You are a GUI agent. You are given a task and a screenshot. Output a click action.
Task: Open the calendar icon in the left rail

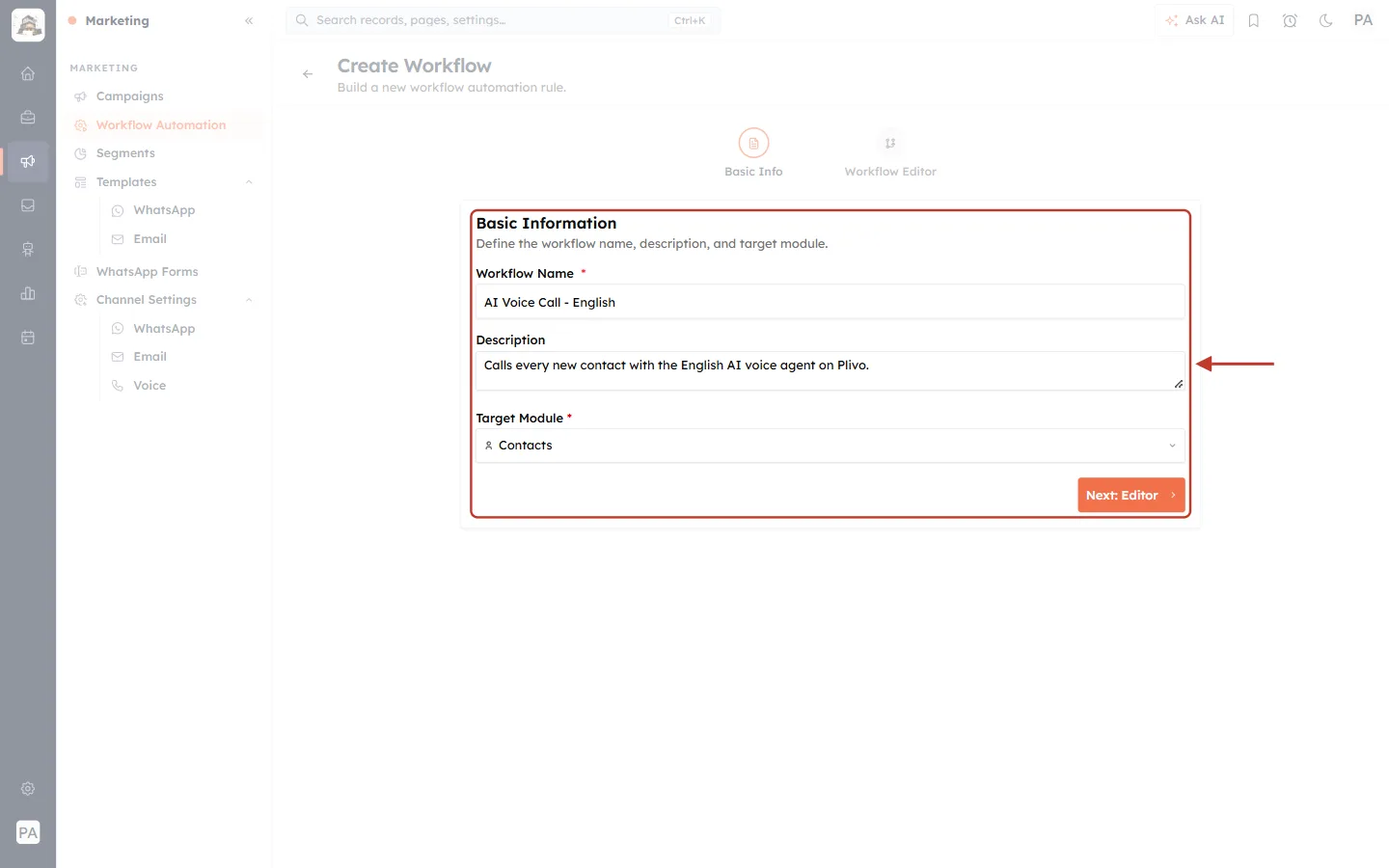click(x=28, y=338)
